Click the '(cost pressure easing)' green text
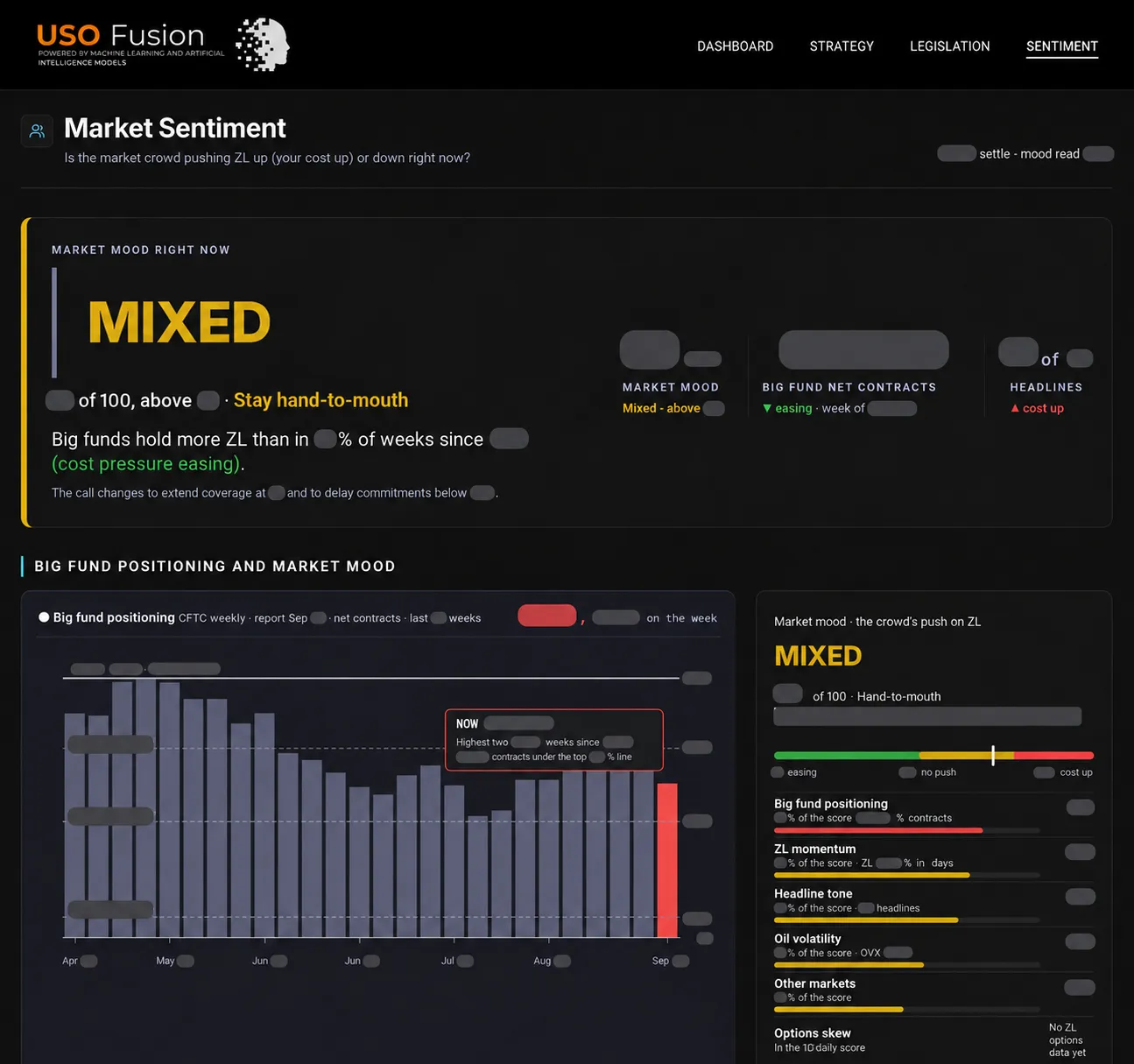 146,463
